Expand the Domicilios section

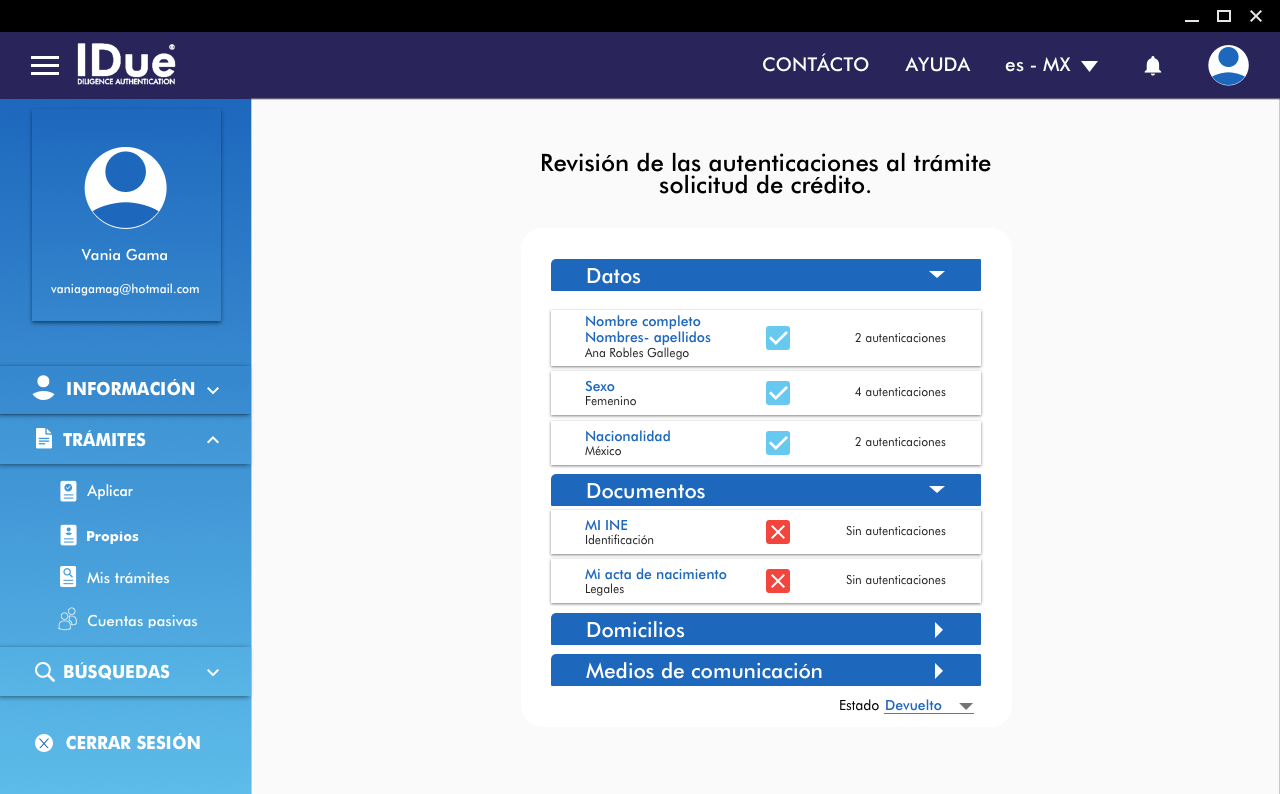click(x=938, y=630)
